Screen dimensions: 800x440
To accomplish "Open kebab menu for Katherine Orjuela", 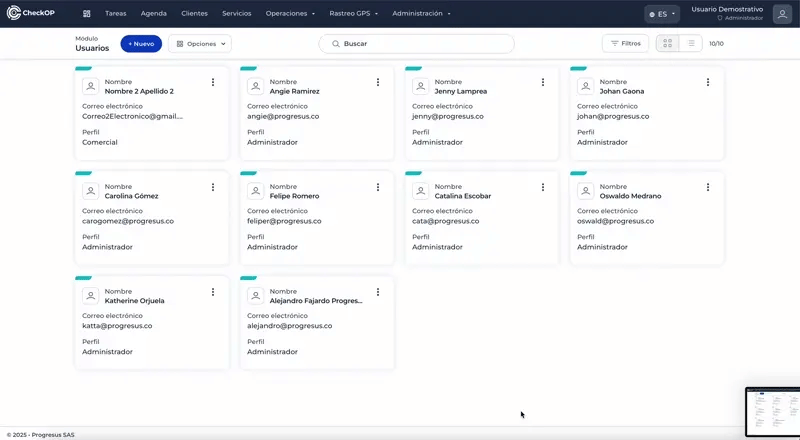I will click(213, 292).
